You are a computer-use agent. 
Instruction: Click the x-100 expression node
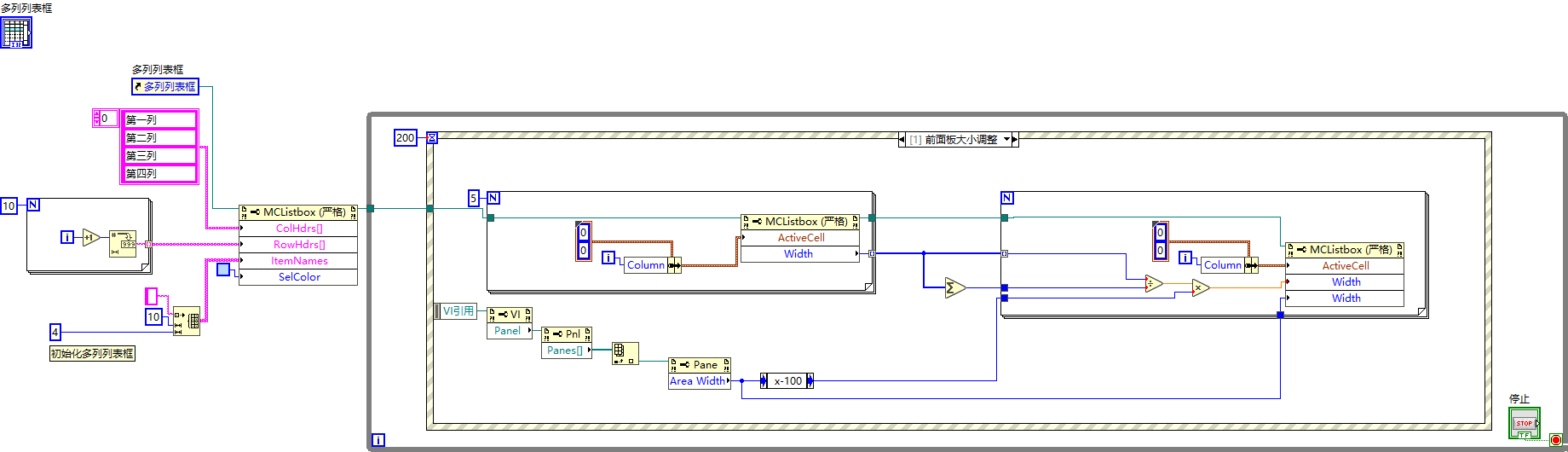787,380
